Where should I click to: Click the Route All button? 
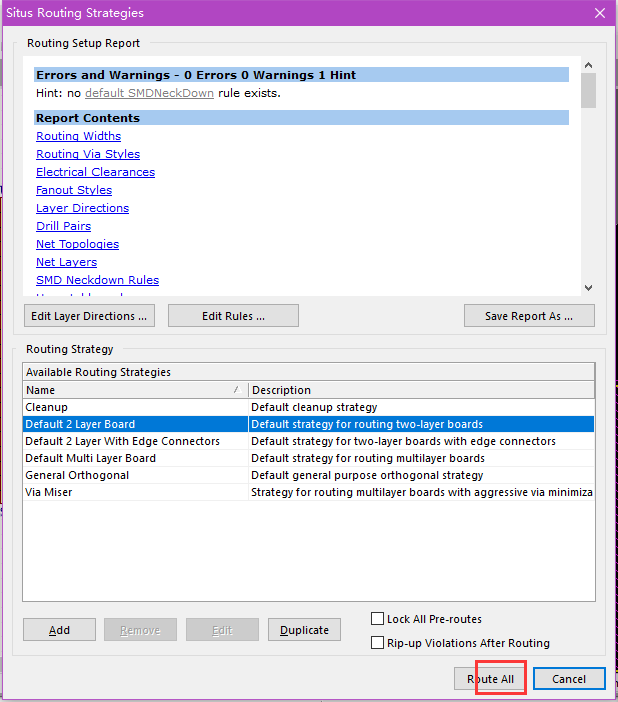tap(490, 679)
